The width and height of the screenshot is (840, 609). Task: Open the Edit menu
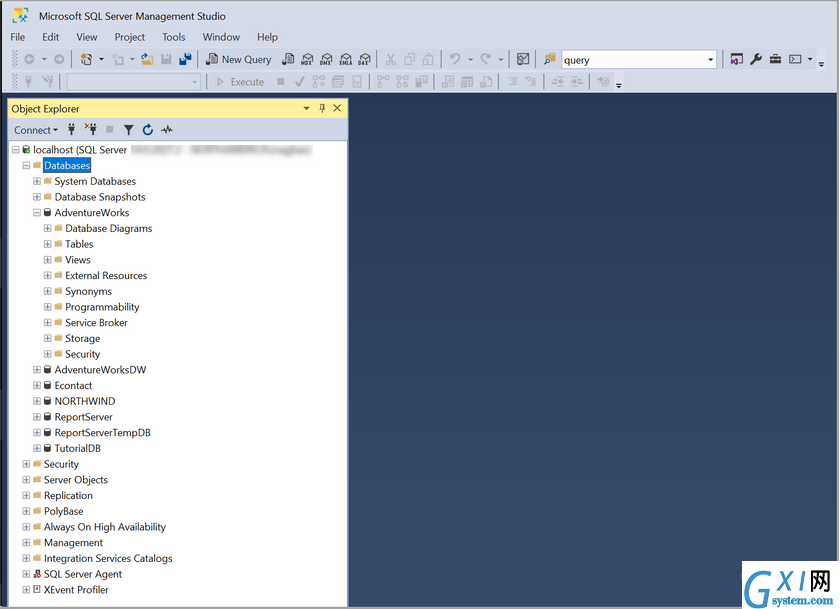(x=50, y=37)
